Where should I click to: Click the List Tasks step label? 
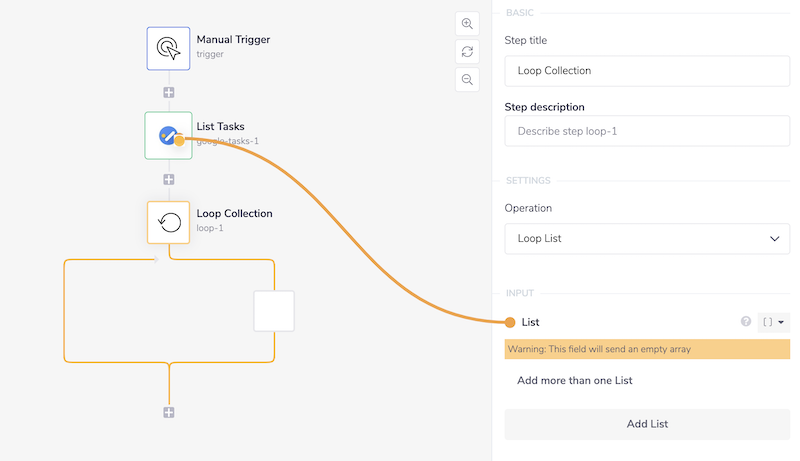220,126
